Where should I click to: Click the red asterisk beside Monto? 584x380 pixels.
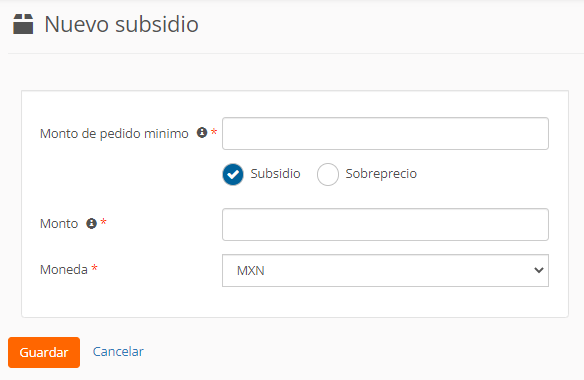coord(104,222)
